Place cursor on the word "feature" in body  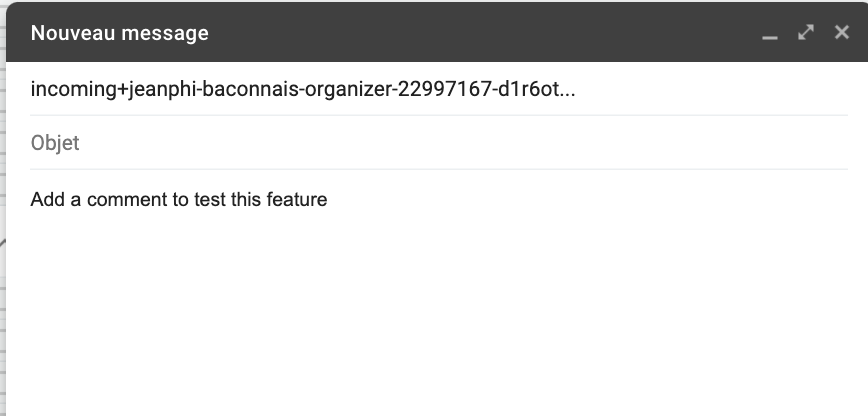click(x=298, y=199)
